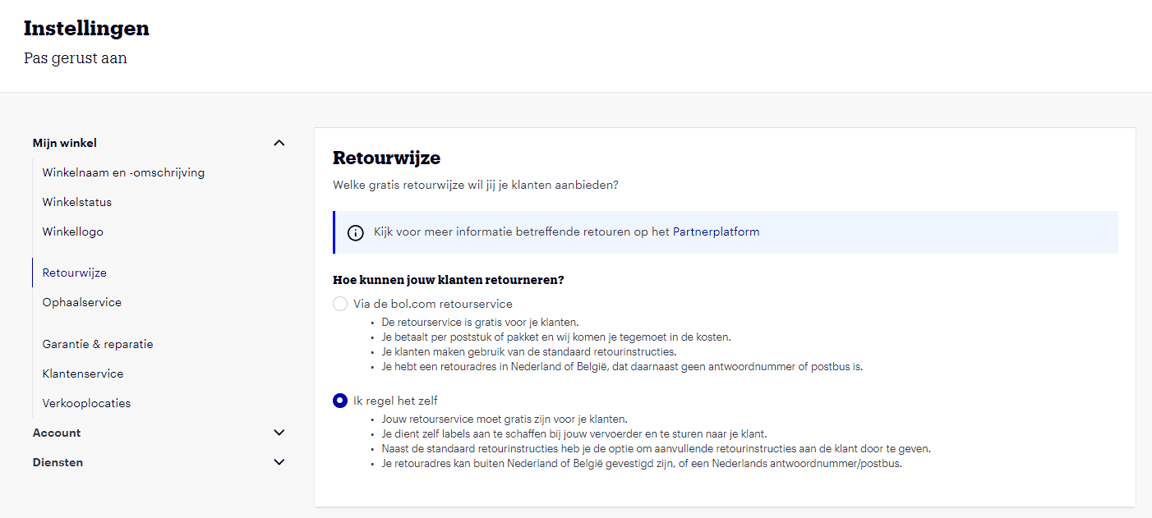
Task: Go to Winkellogo settings
Action: (x=73, y=232)
